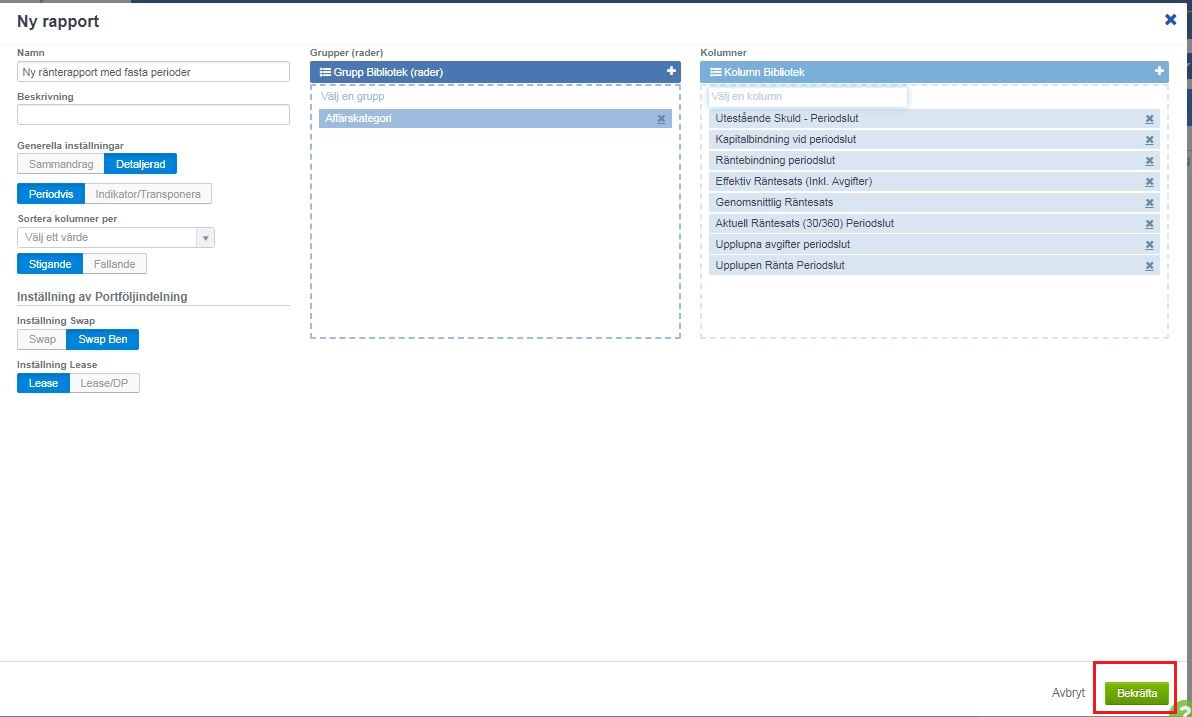This screenshot has height=717, width=1192.
Task: Open the Sortera kolumner per dropdown
Action: [116, 238]
